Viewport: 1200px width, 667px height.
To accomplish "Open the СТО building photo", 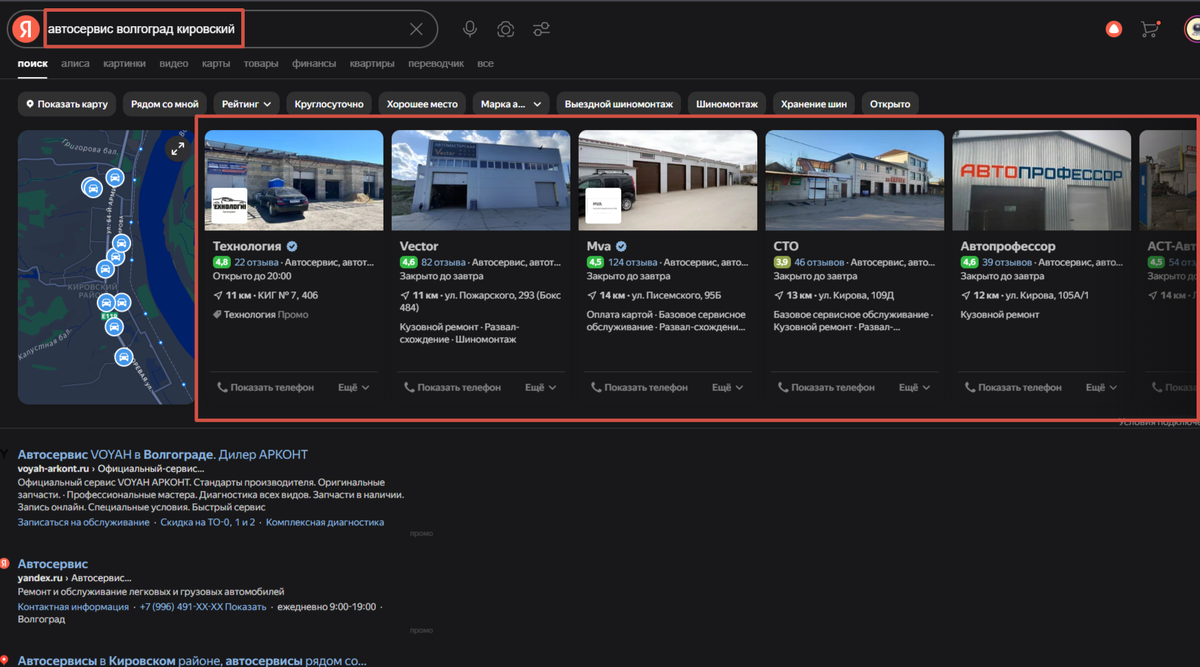I will click(854, 180).
